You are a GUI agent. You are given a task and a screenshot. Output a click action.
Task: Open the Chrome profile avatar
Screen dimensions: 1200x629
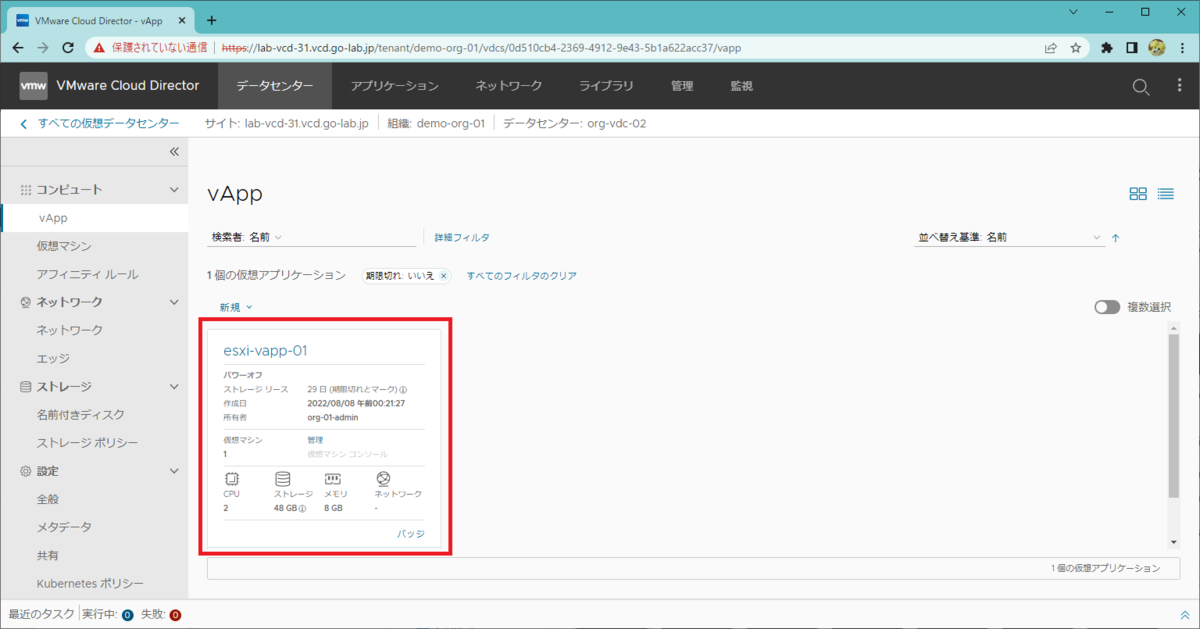(x=1157, y=47)
